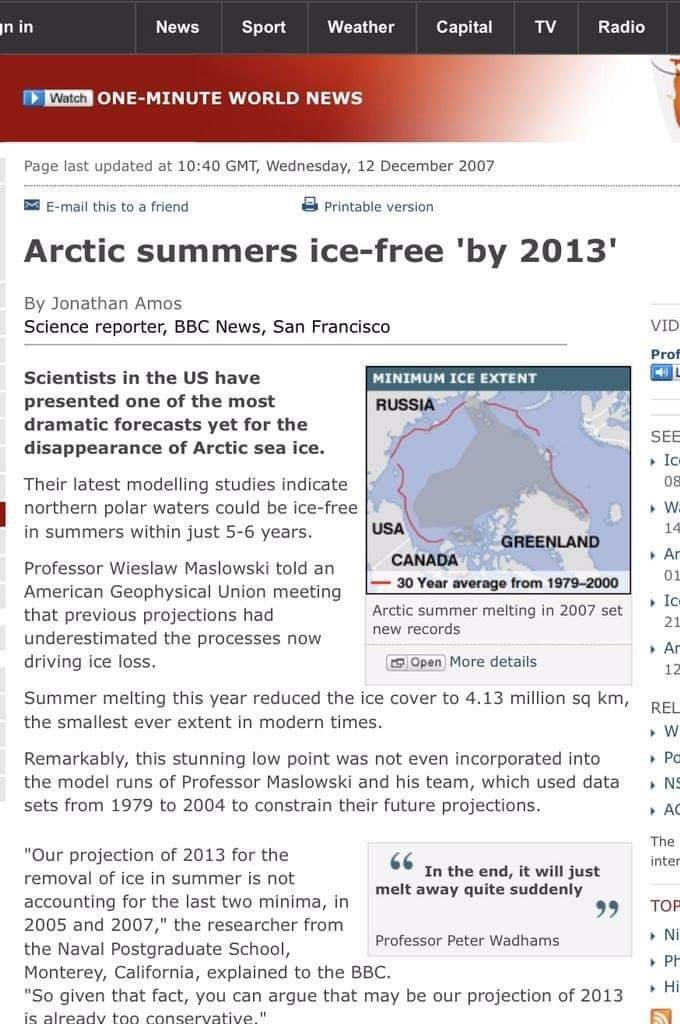Click the printer icon
680x1024 pixels.
coord(309,206)
